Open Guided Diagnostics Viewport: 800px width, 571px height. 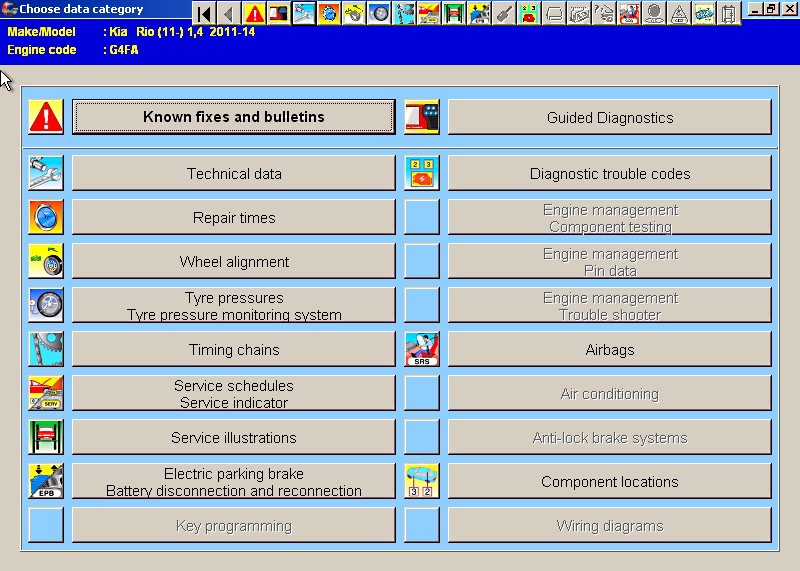coord(610,117)
